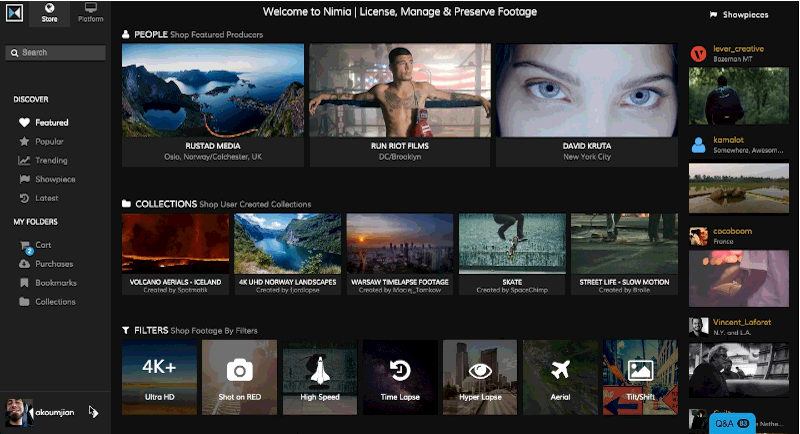Viewport: 800px width, 434px height.
Task: Click the Latest clock icon
Action: click(24, 198)
